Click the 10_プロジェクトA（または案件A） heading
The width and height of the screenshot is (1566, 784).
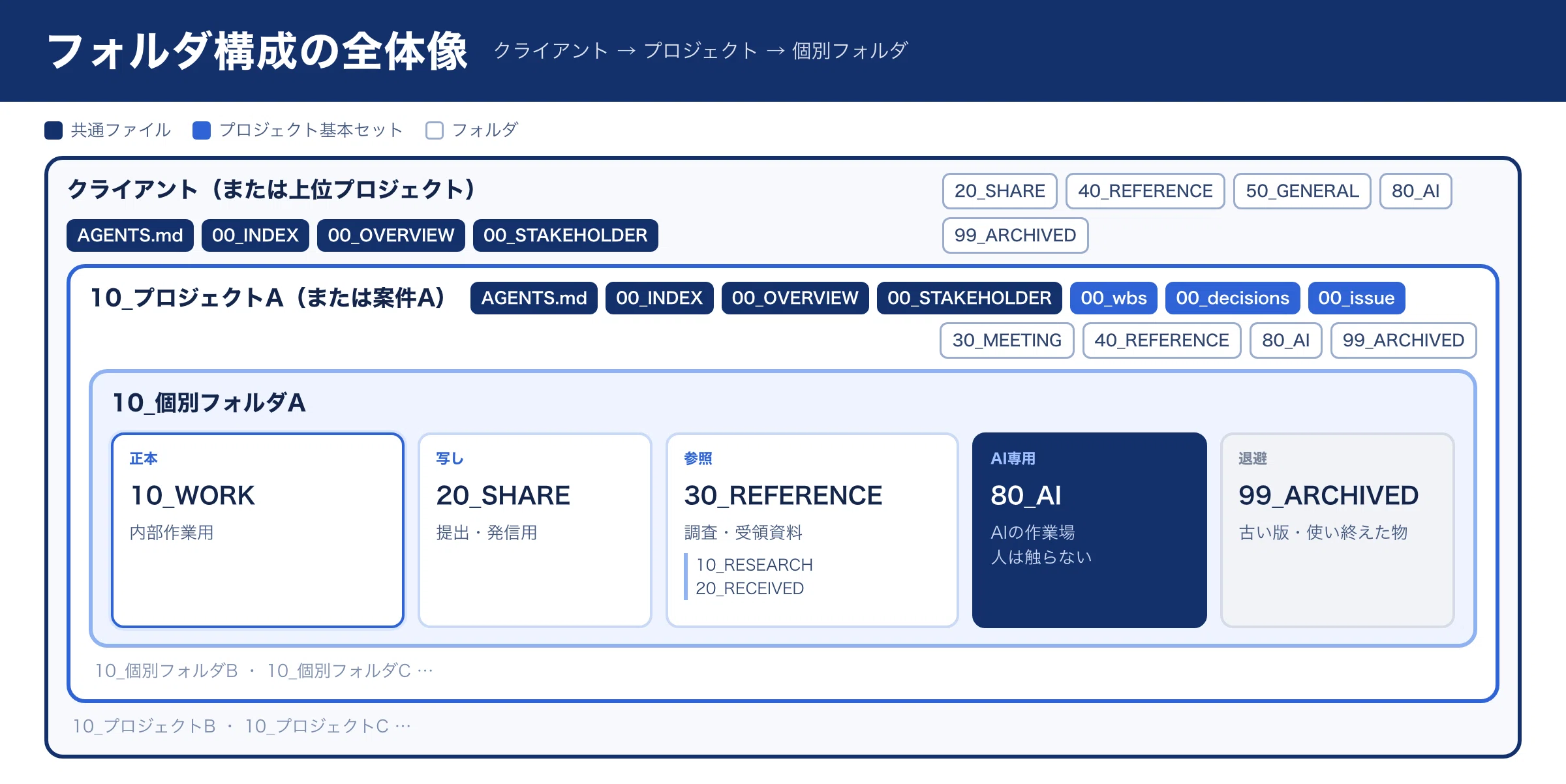coord(268,298)
